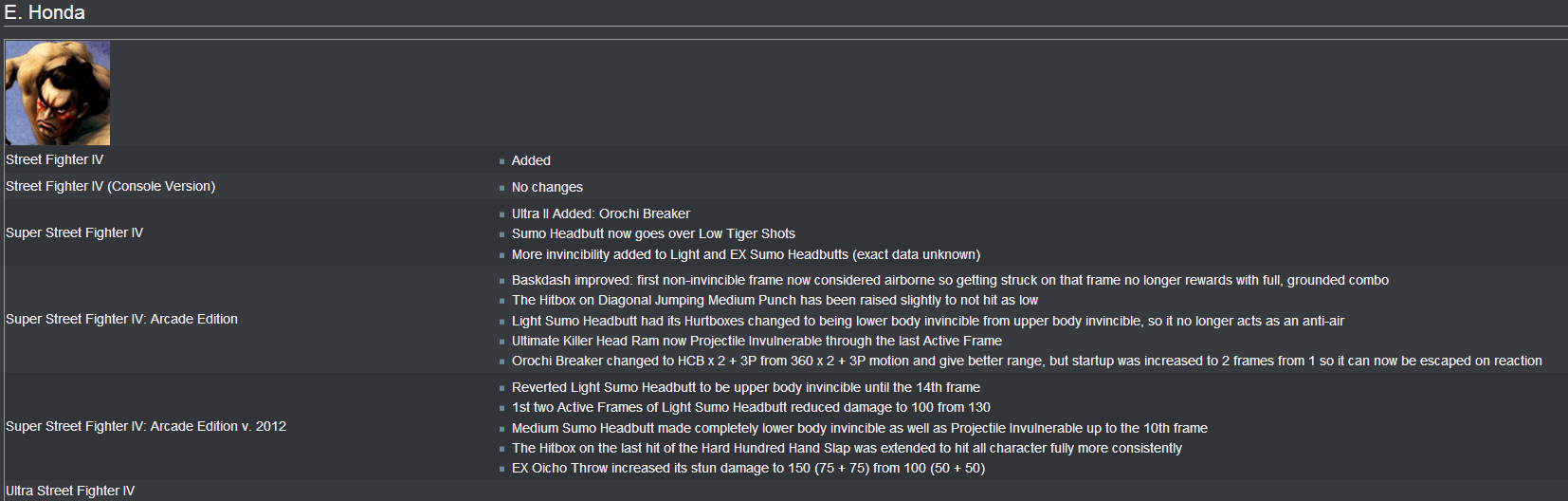Click the E. Honda section heading
This screenshot has width=1568, height=501.
pos(45,12)
